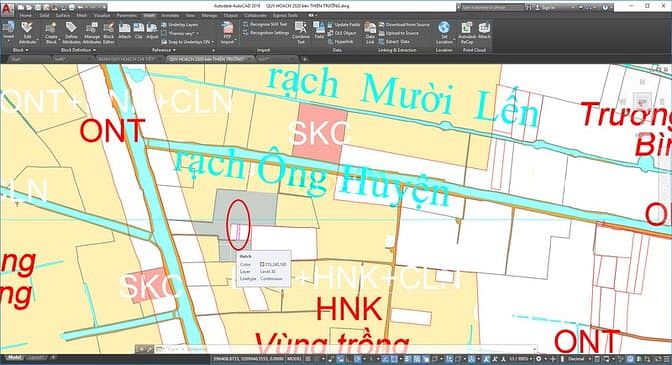This screenshot has height=365, width=672.
Task: Expand the Block Definition panel
Action: pyautogui.click(x=78, y=50)
